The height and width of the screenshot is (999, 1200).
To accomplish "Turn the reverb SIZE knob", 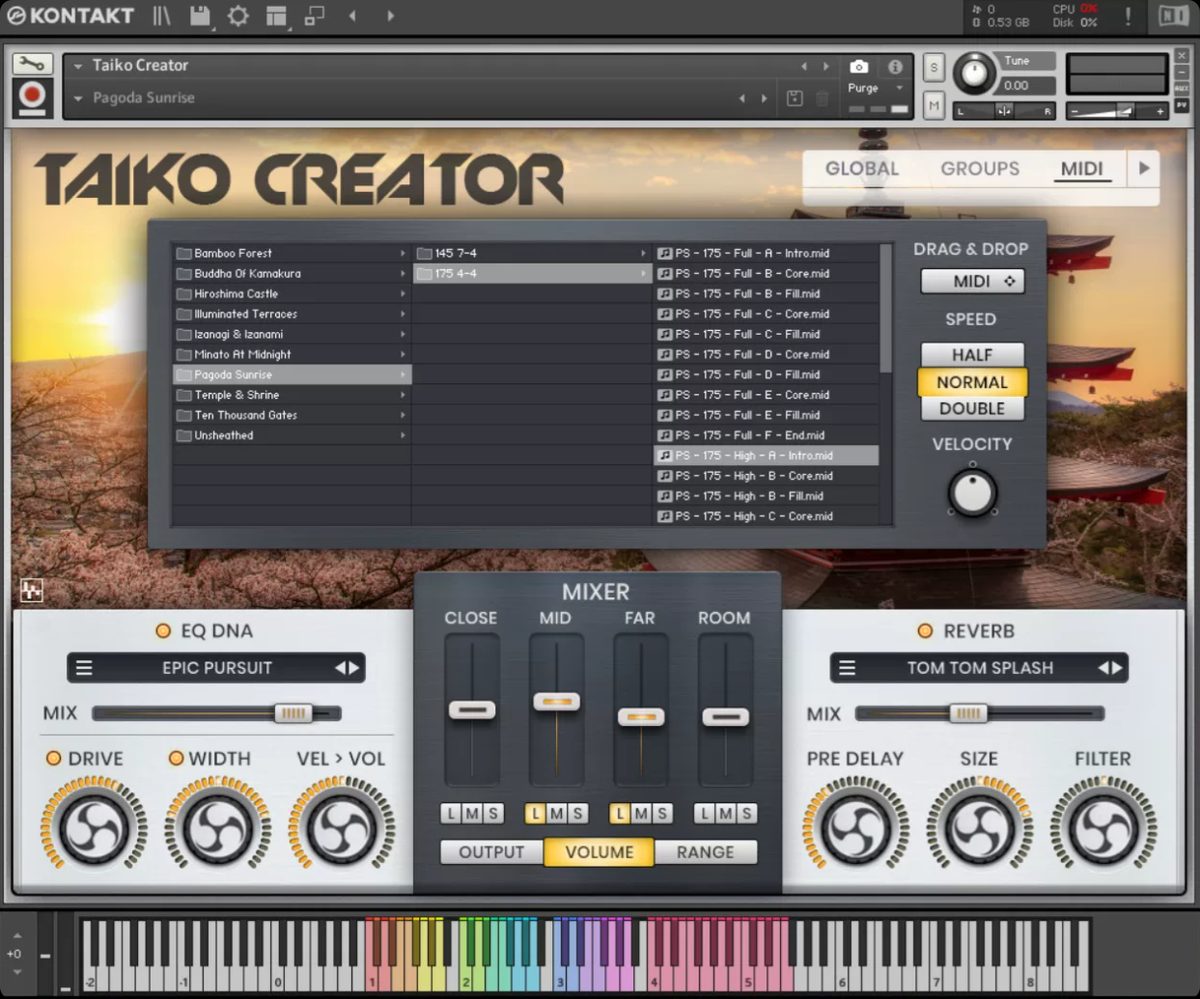I will point(979,828).
